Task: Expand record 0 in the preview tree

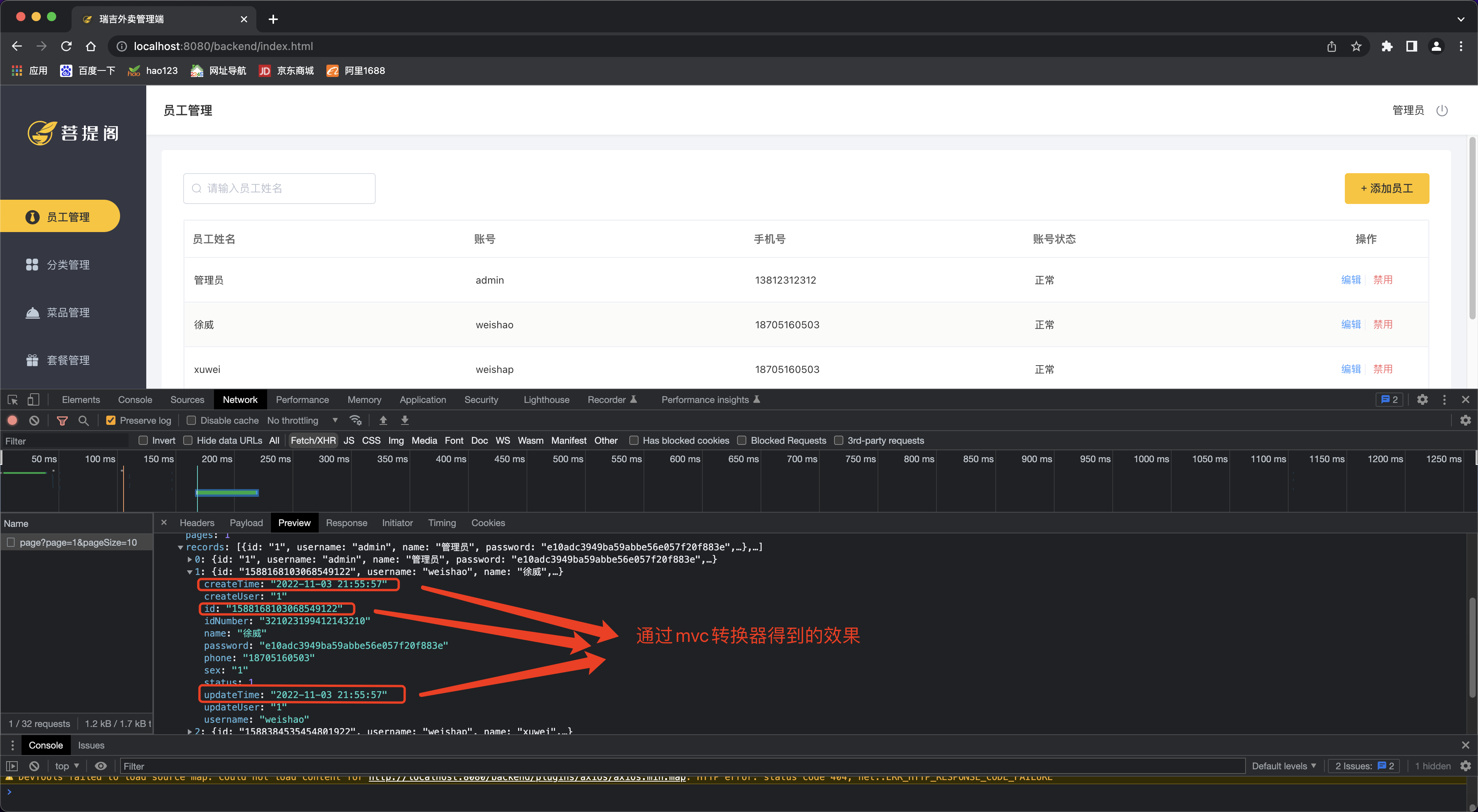Action: 190,560
